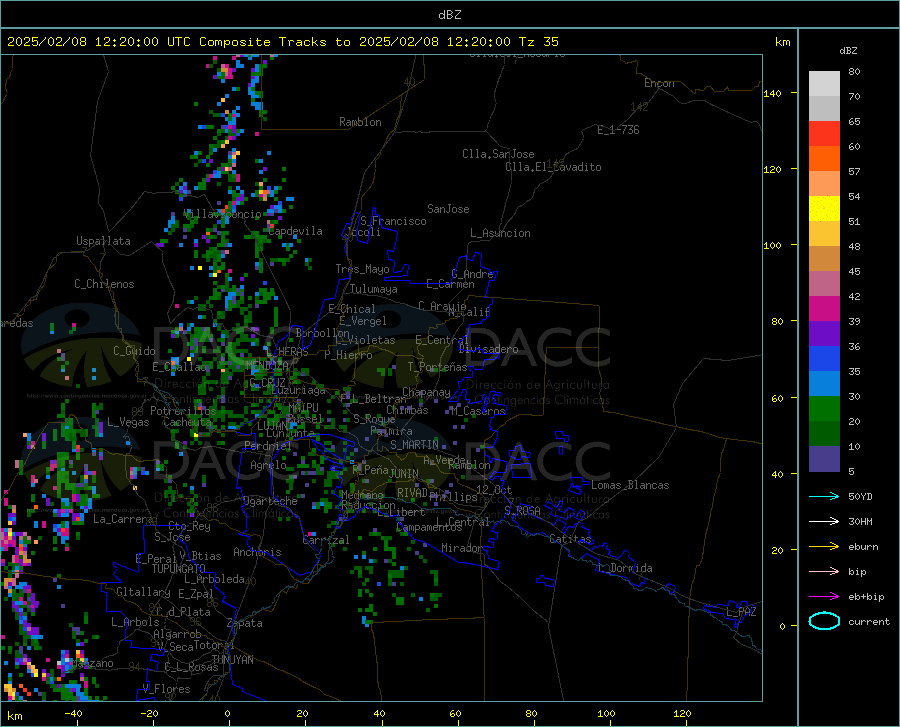Click the S_Francisco label
900x727 pixels.
click(393, 221)
